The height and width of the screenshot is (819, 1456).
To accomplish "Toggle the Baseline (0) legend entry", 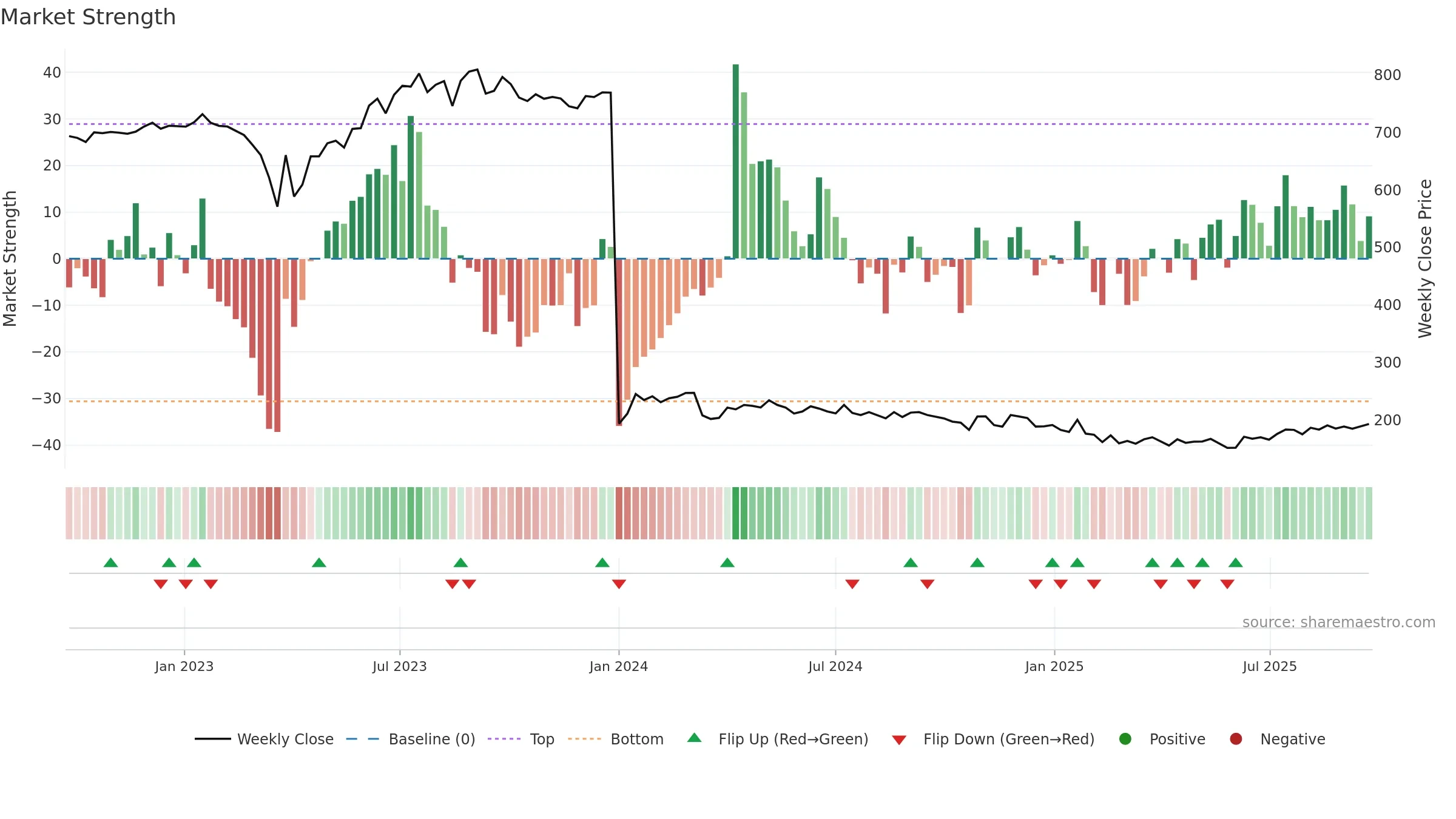I will point(411,739).
